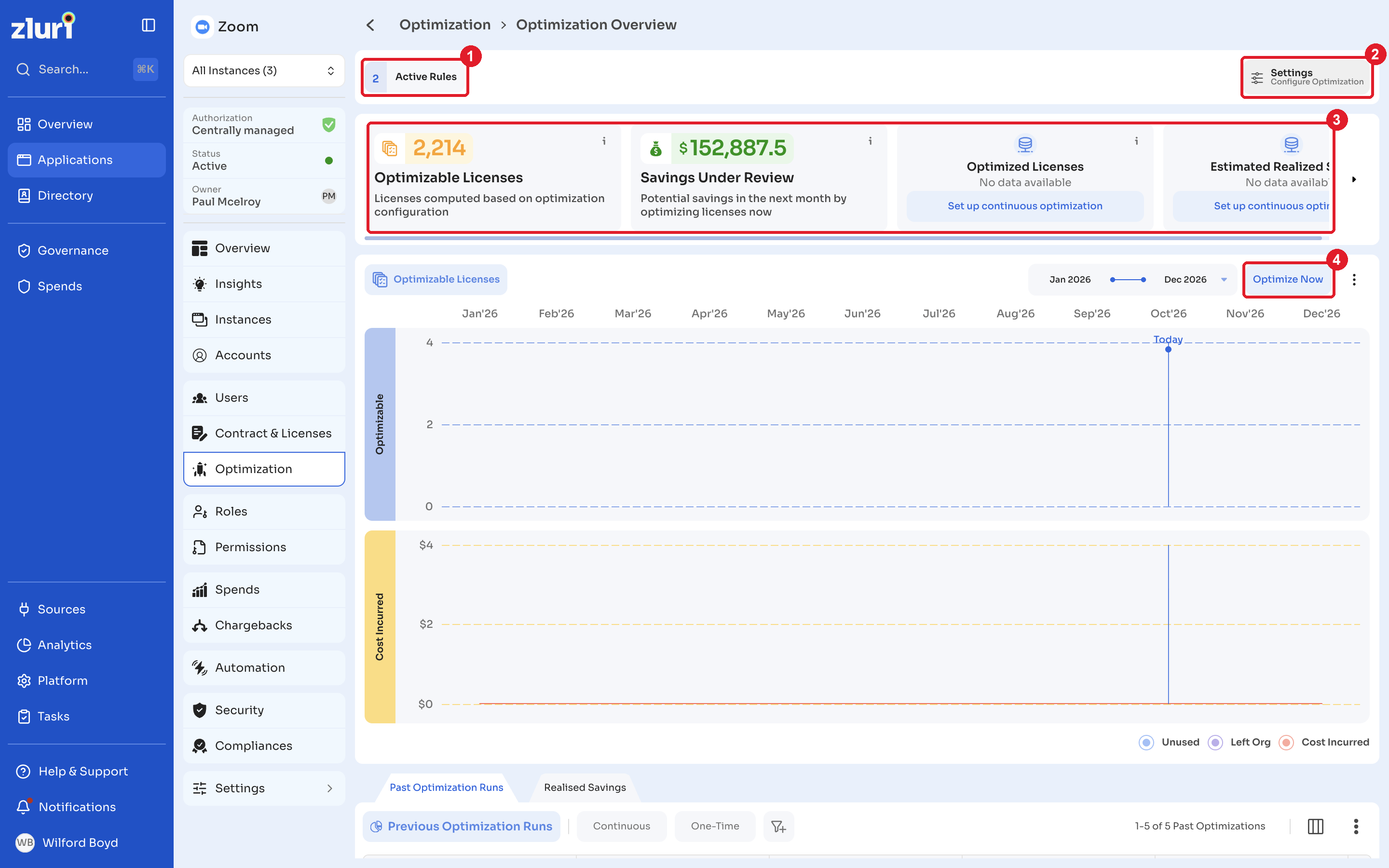Image resolution: width=1389 pixels, height=868 pixels.
Task: Filter runs by One-Time
Action: tap(715, 826)
